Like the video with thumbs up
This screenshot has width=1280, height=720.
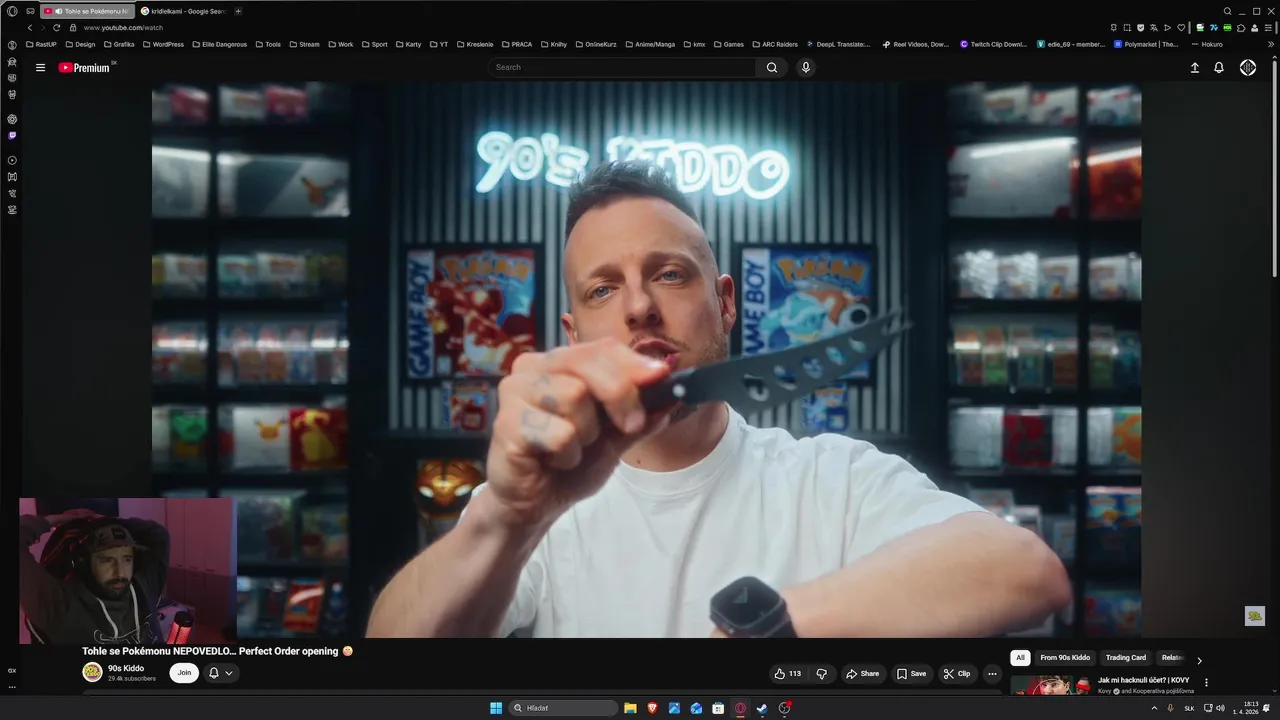788,674
